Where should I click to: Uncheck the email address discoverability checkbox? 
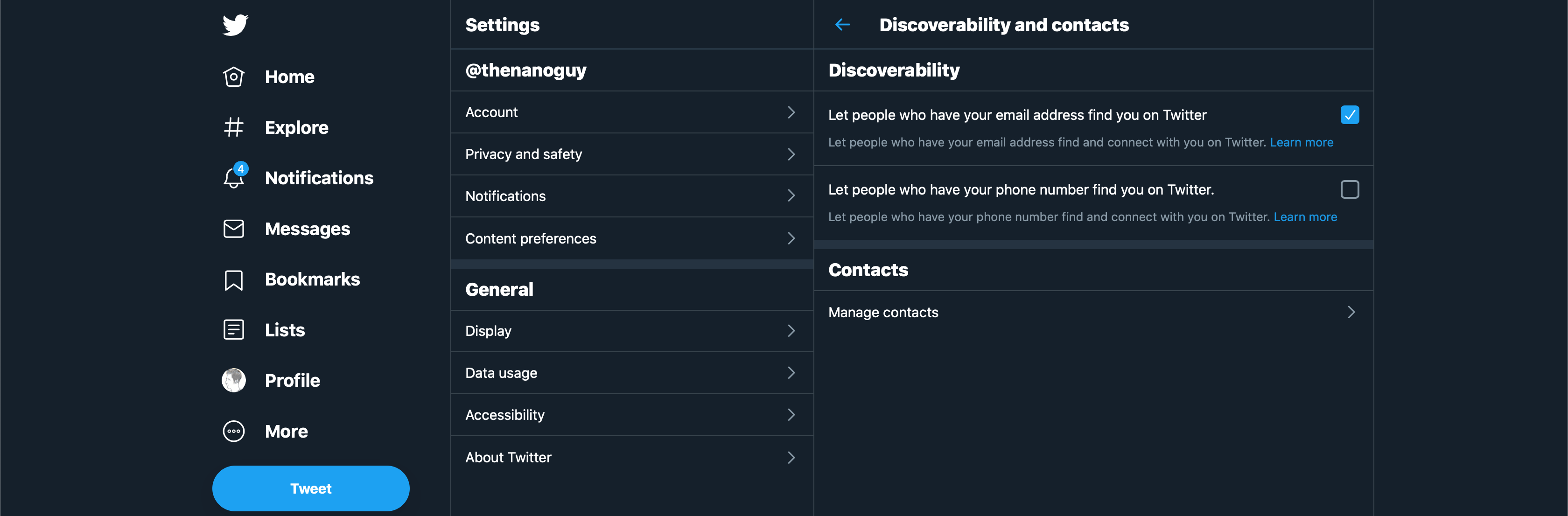point(1350,114)
